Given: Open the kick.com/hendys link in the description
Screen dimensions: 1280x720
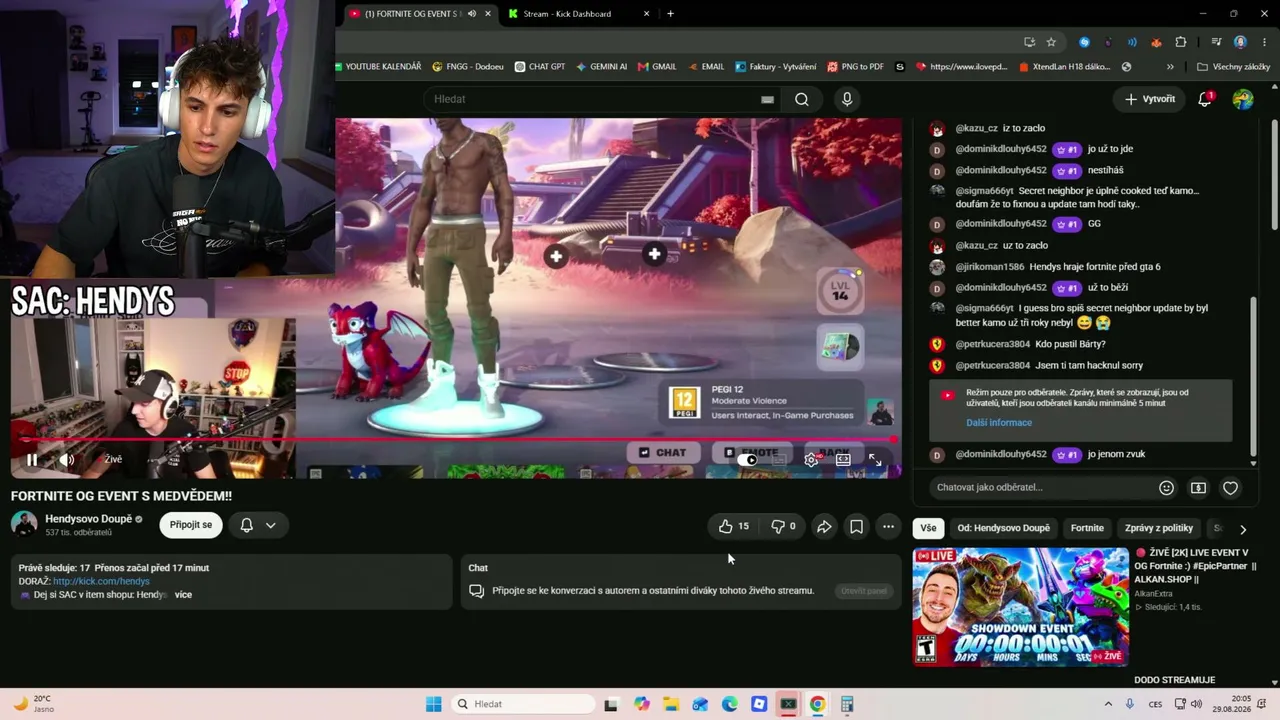Looking at the screenshot, I should [101, 581].
